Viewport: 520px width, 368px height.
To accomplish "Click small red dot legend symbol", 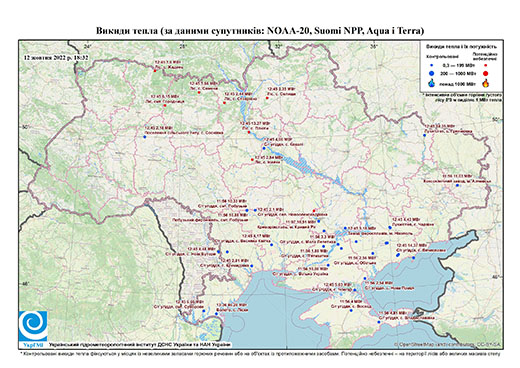I will [x=485, y=66].
